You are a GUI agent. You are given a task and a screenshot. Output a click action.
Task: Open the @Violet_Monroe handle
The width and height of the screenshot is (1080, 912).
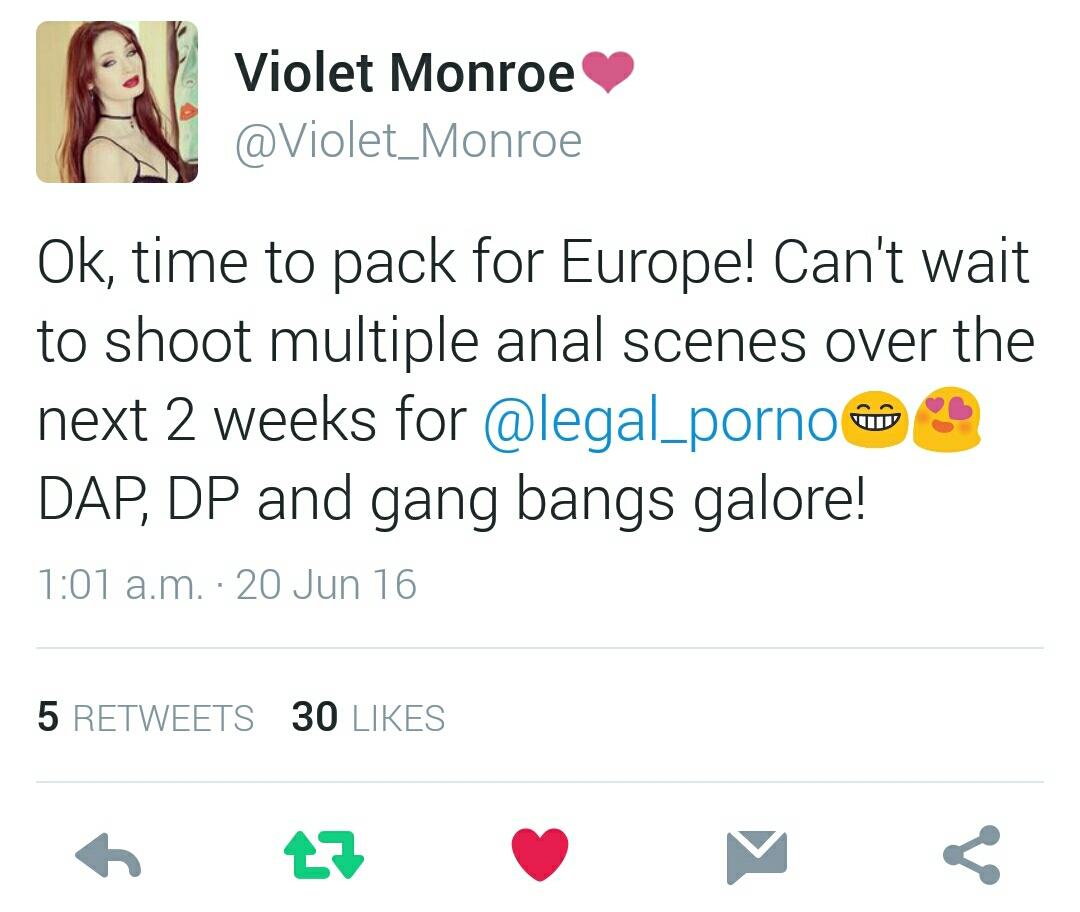(408, 142)
